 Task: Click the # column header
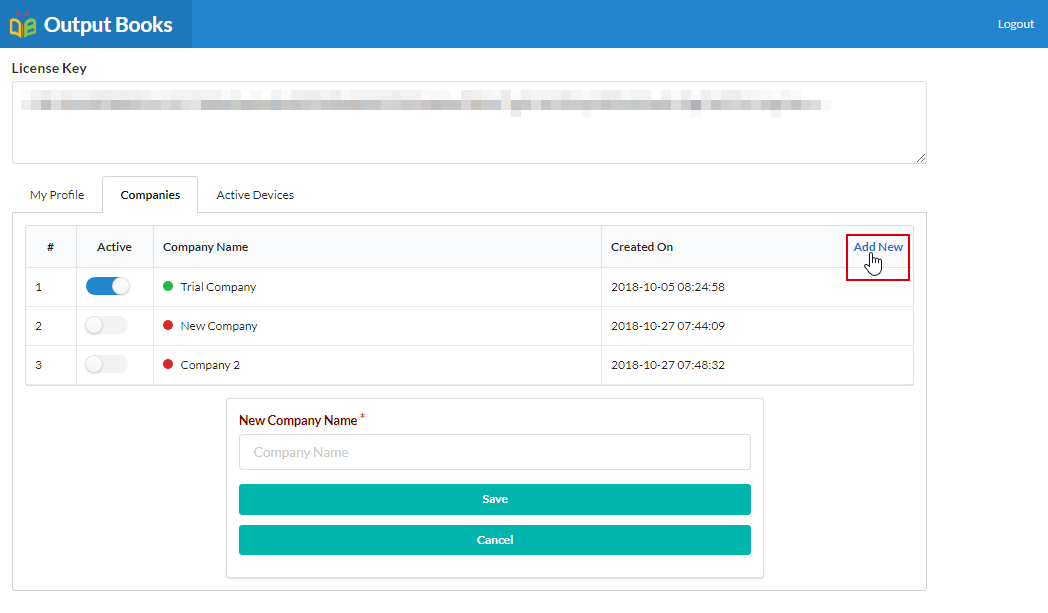[x=50, y=247]
